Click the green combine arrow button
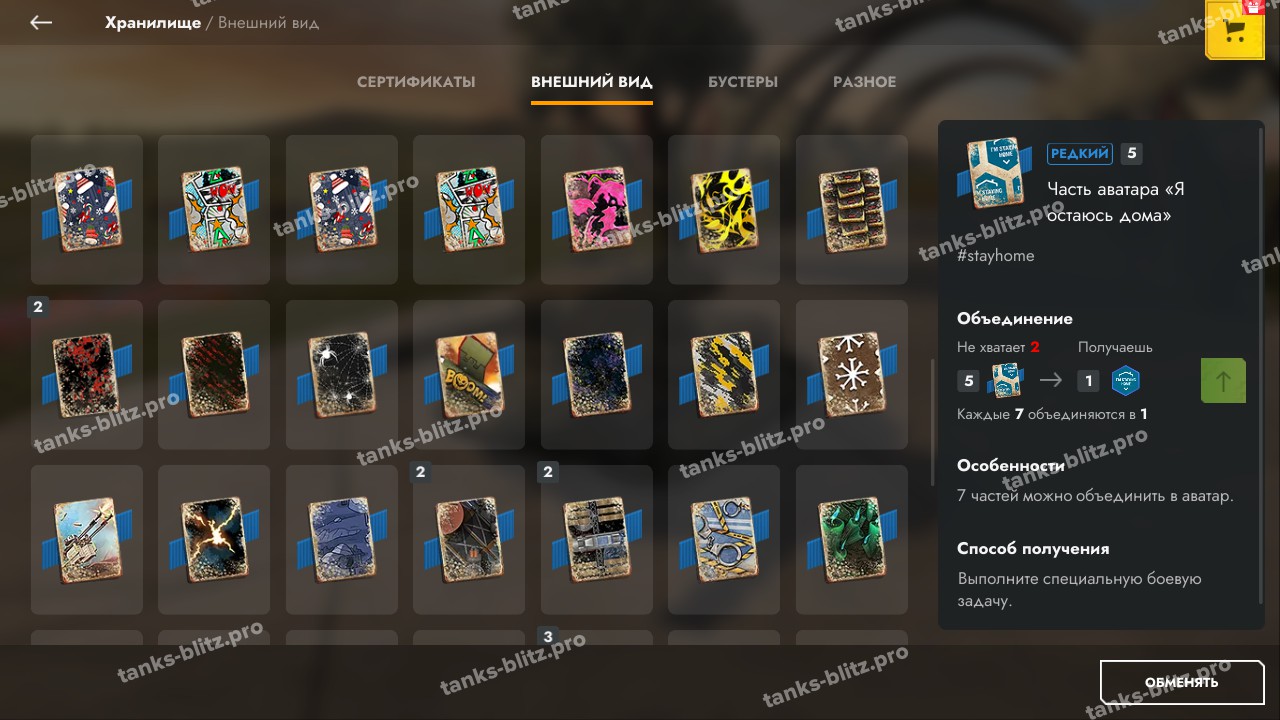The image size is (1280, 720). 1223,380
